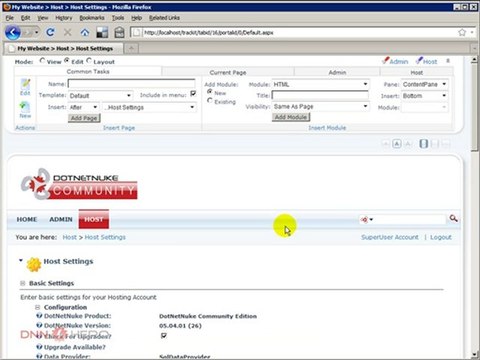Switch to the Host control panel tab
Image resolution: width=480 pixels, height=360 pixels.
(x=417, y=72)
